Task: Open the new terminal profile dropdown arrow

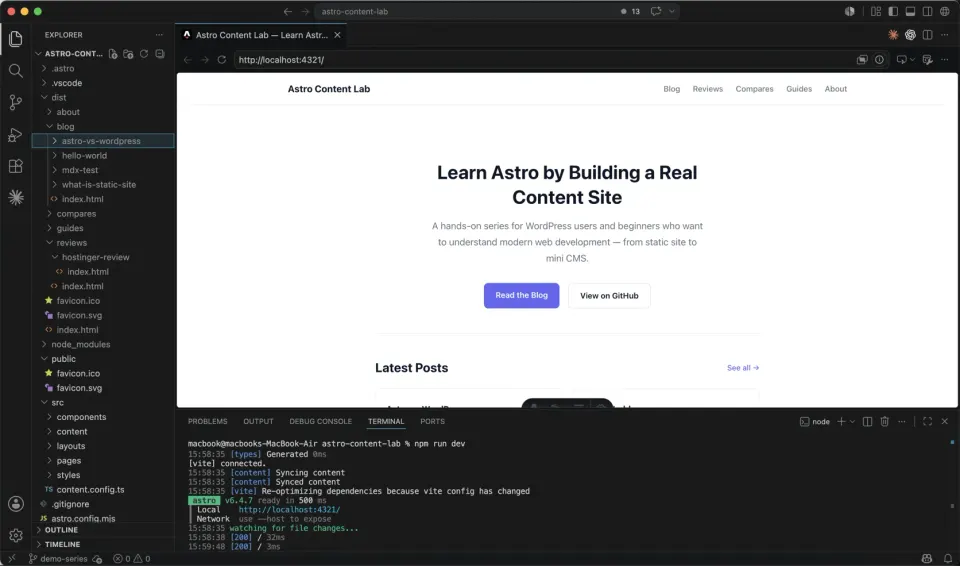Action: click(x=852, y=421)
